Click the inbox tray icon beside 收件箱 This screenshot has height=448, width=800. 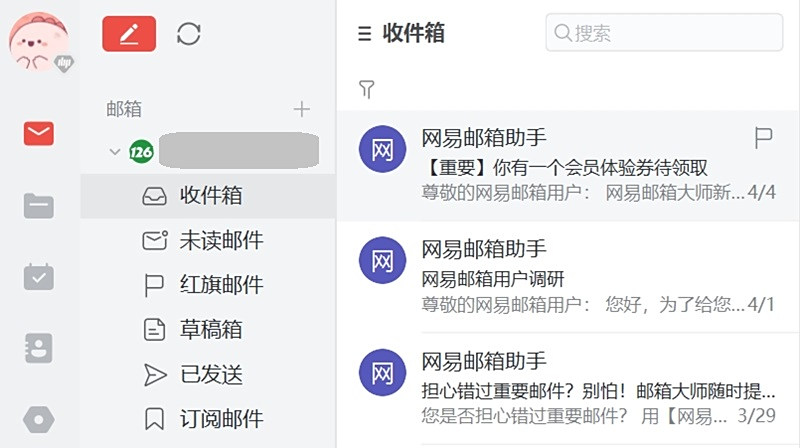pyautogui.click(x=155, y=196)
